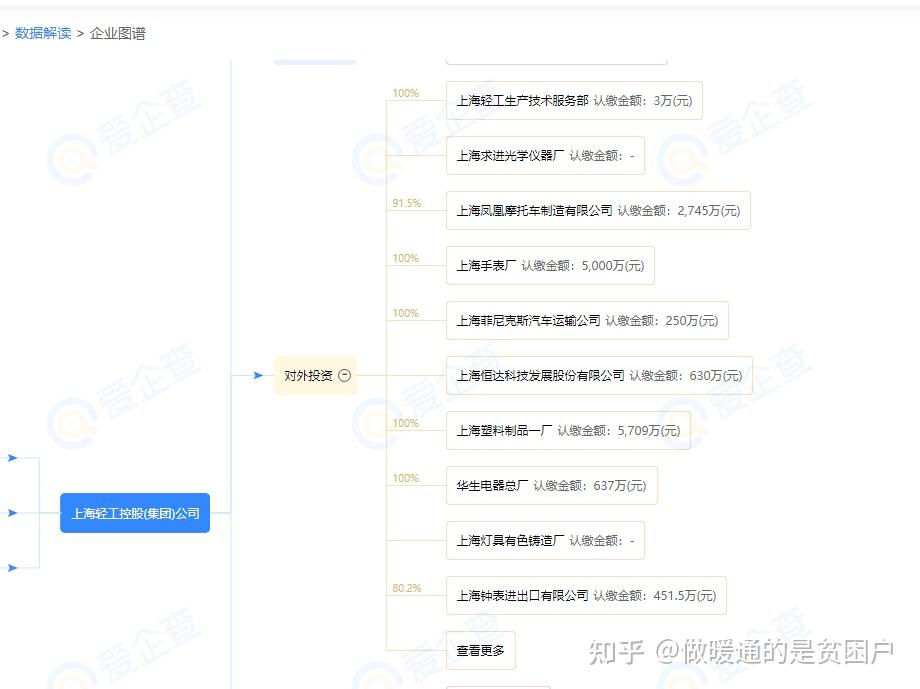920x689 pixels.
Task: Click 认缴金额 2,745万(元) value text
Action: (x=679, y=211)
